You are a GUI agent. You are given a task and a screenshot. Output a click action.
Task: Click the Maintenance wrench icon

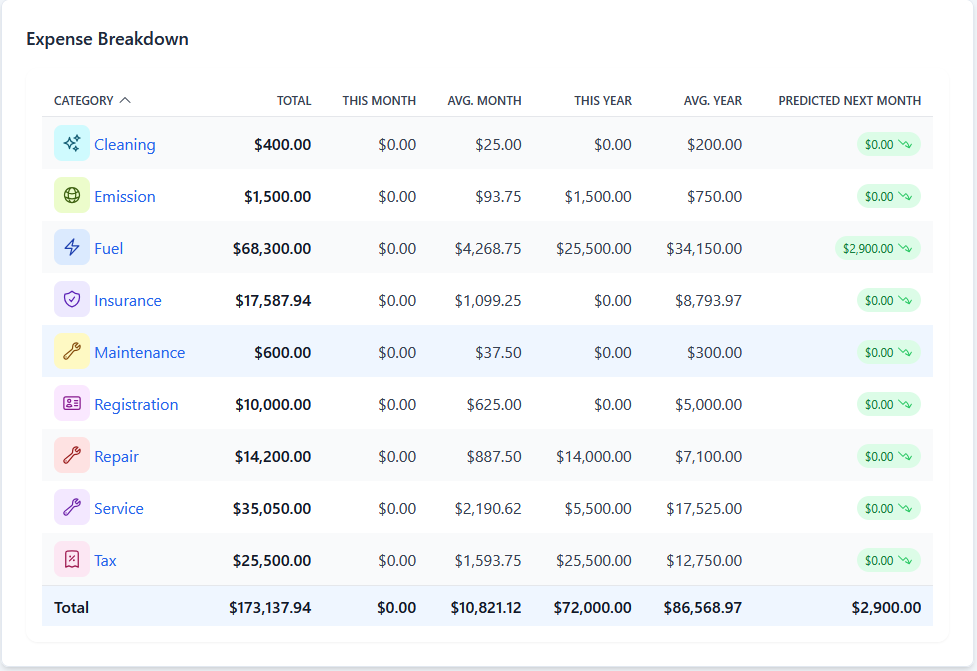(x=72, y=352)
